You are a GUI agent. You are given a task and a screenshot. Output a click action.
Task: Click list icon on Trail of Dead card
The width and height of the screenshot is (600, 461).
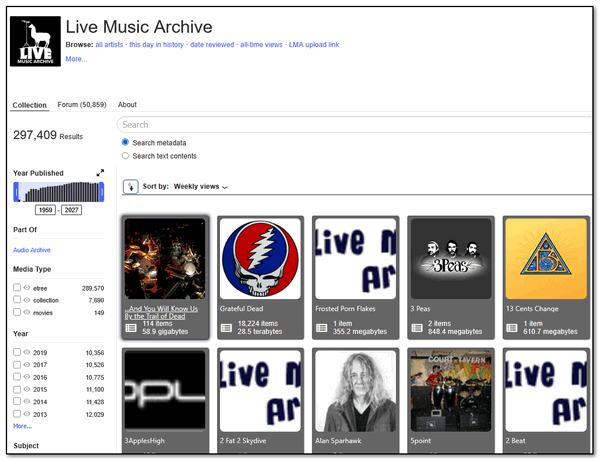tap(131, 328)
